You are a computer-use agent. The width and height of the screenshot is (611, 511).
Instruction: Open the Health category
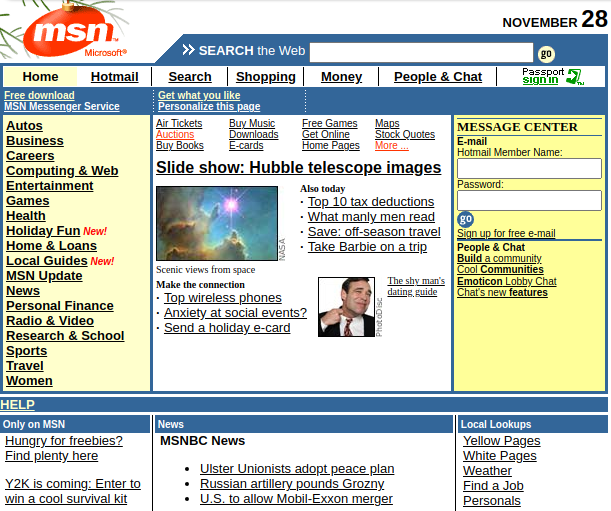26,216
